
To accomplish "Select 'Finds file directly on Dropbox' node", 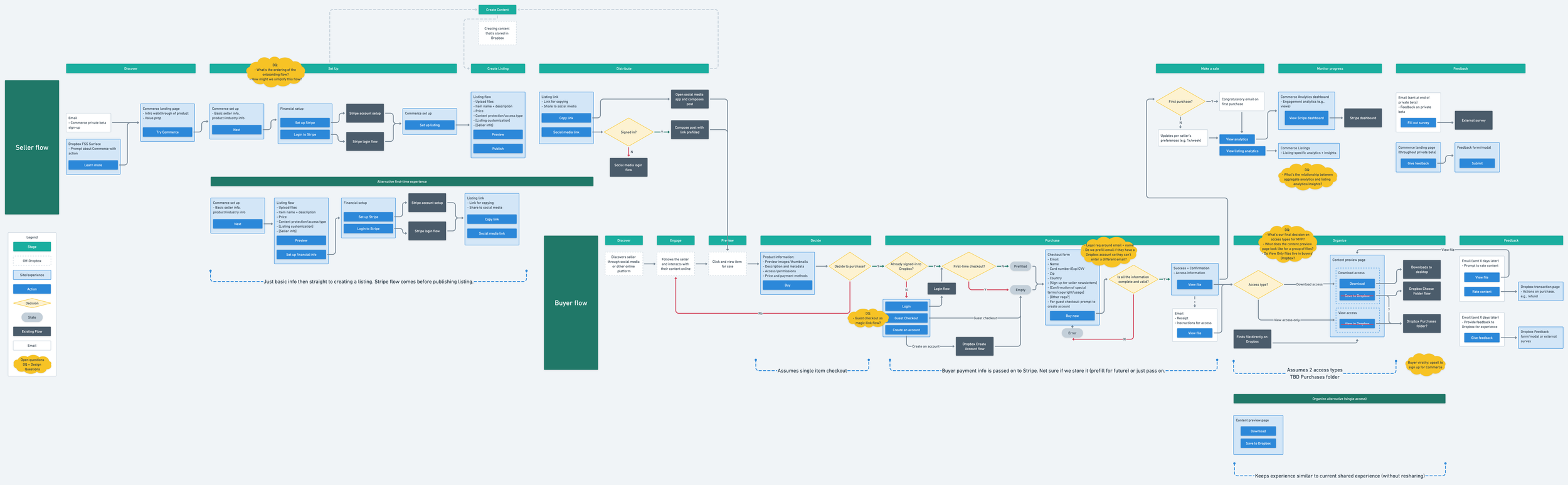I will pos(1252,339).
